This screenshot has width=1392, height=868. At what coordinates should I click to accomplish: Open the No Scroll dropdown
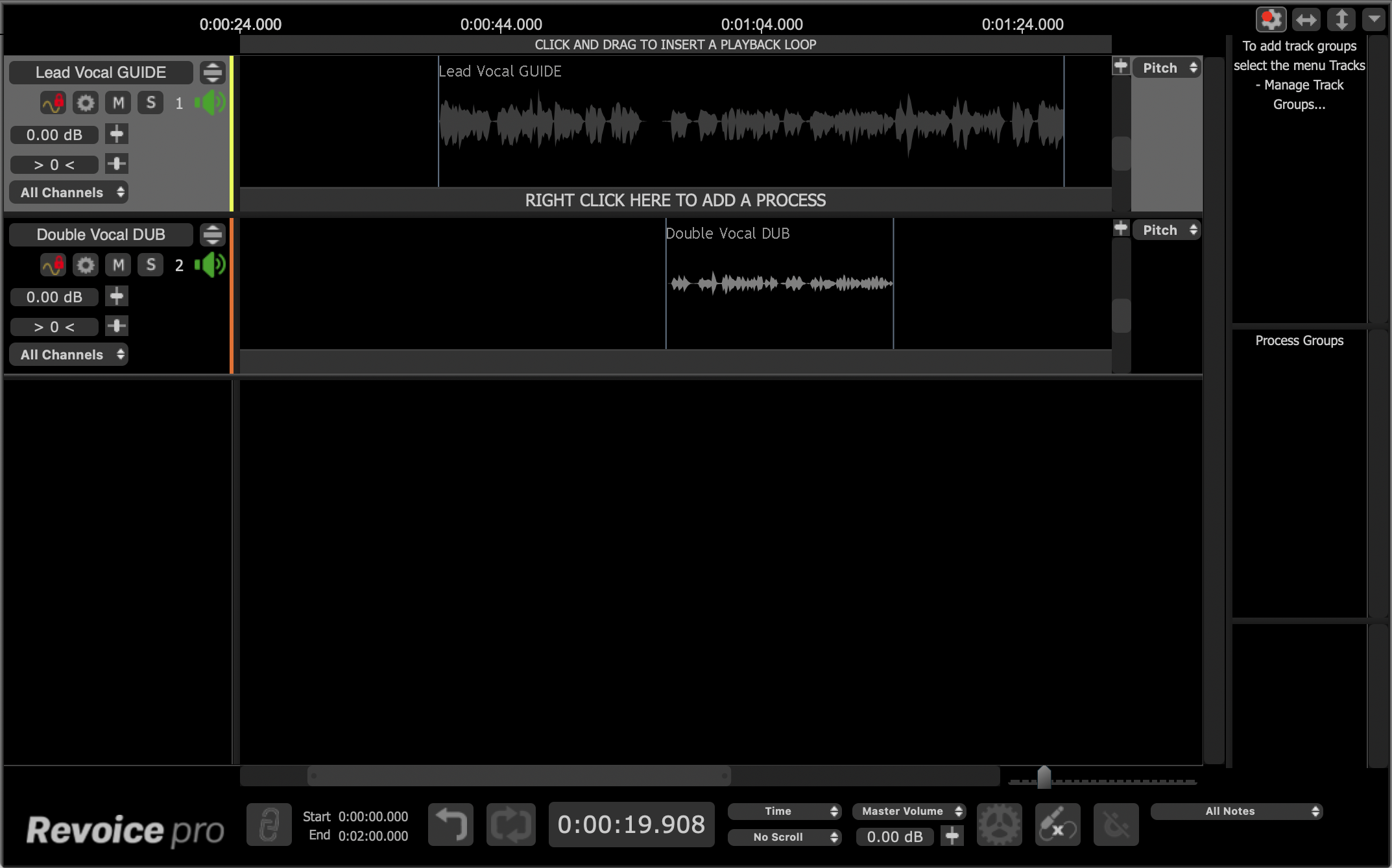point(784,837)
